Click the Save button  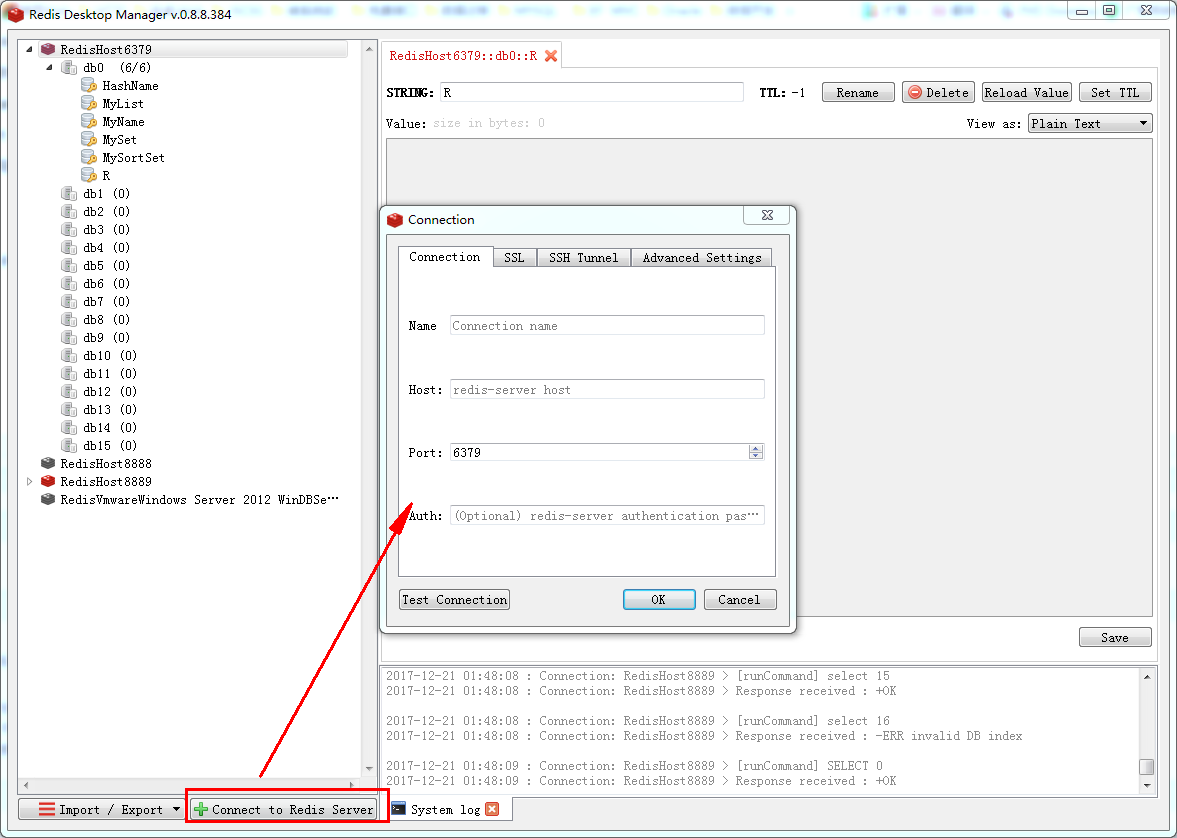click(1115, 638)
